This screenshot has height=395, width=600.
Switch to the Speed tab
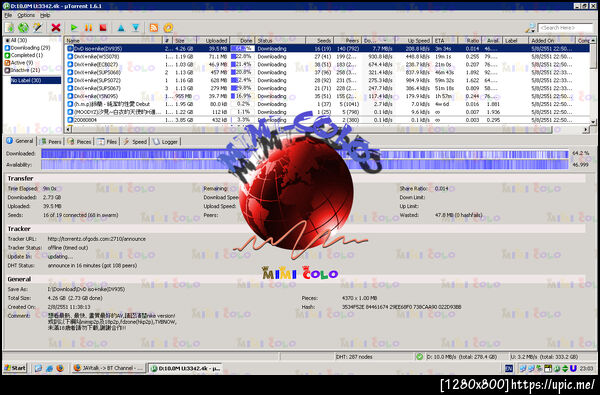click(135, 142)
